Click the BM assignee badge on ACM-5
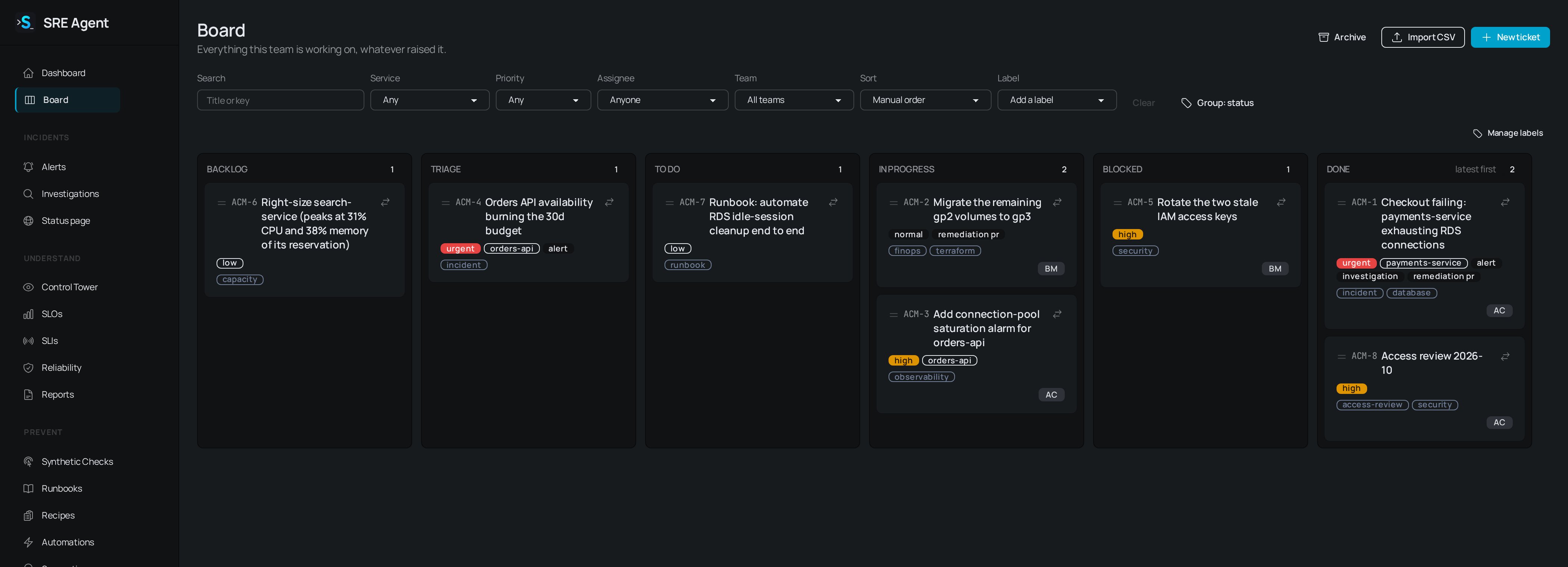The width and height of the screenshot is (1568, 567). 1275,269
